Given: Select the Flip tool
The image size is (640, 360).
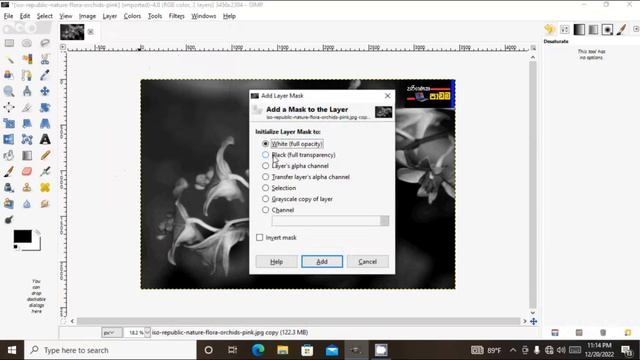Looking at the screenshot, I should [x=9, y=140].
